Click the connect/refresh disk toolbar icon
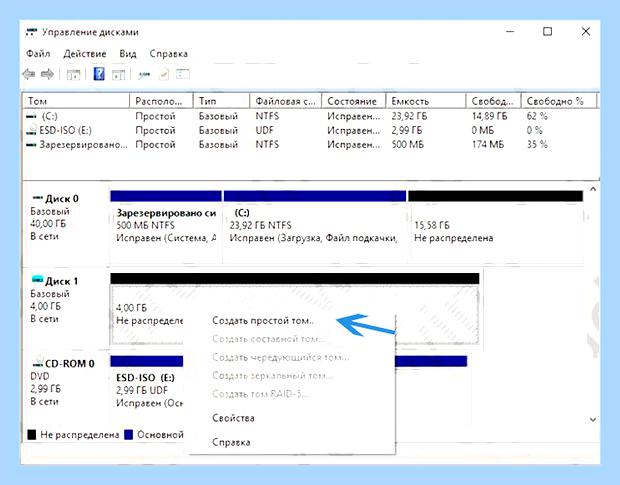The height and width of the screenshot is (485, 620). [144, 74]
